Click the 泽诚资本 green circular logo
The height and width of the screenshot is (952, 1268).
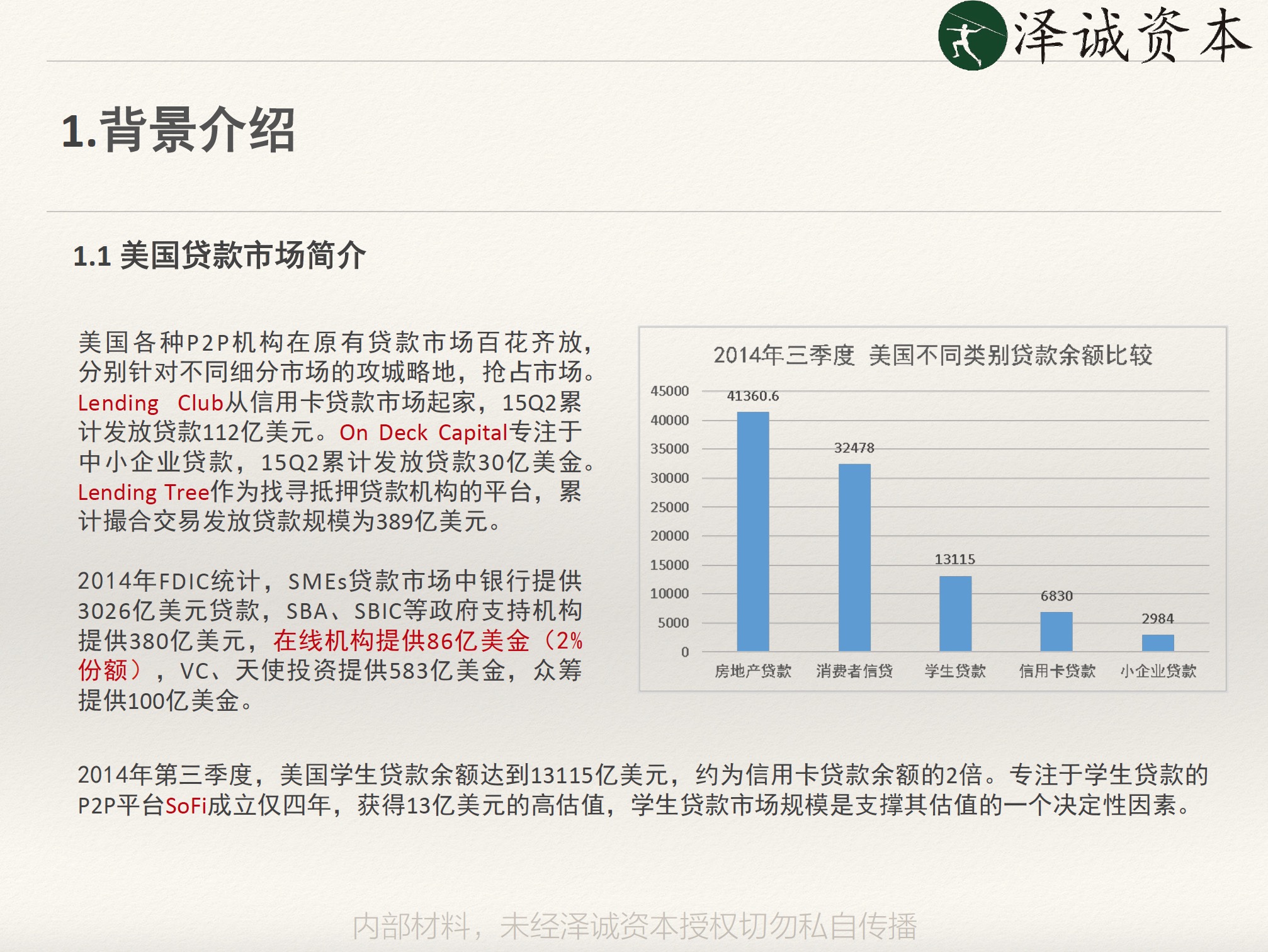(x=973, y=35)
